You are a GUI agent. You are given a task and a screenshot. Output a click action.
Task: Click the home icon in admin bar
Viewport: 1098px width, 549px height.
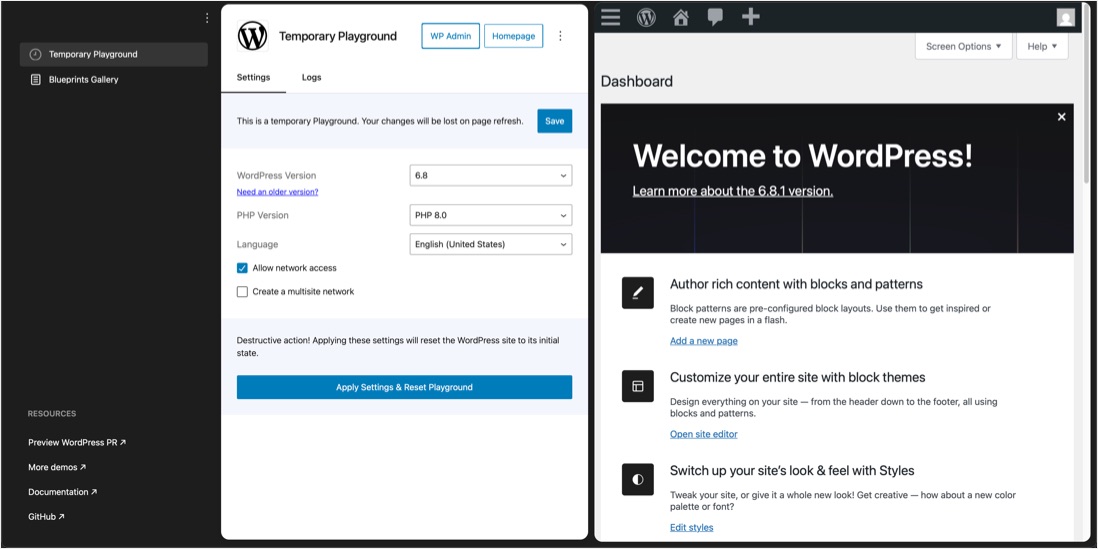pyautogui.click(x=681, y=17)
